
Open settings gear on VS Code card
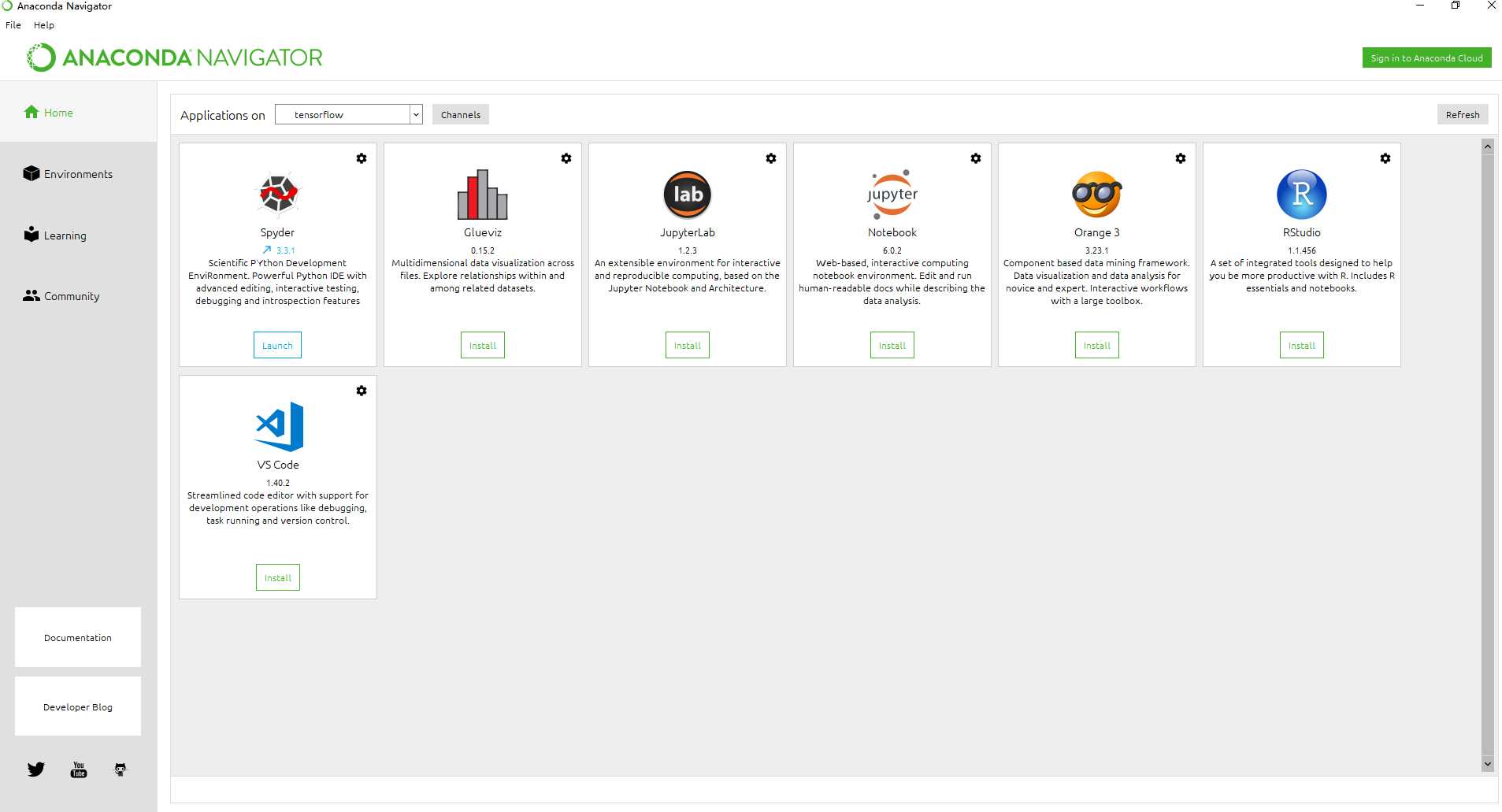click(362, 391)
